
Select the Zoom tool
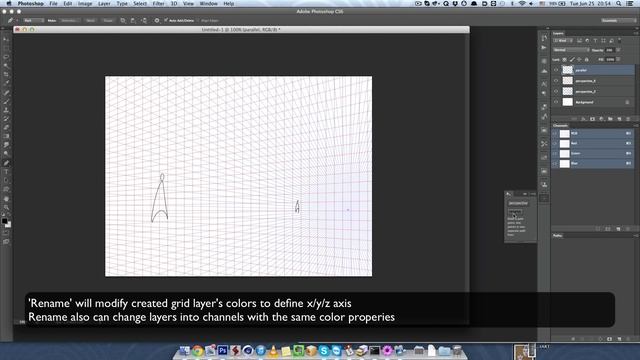pos(6,208)
